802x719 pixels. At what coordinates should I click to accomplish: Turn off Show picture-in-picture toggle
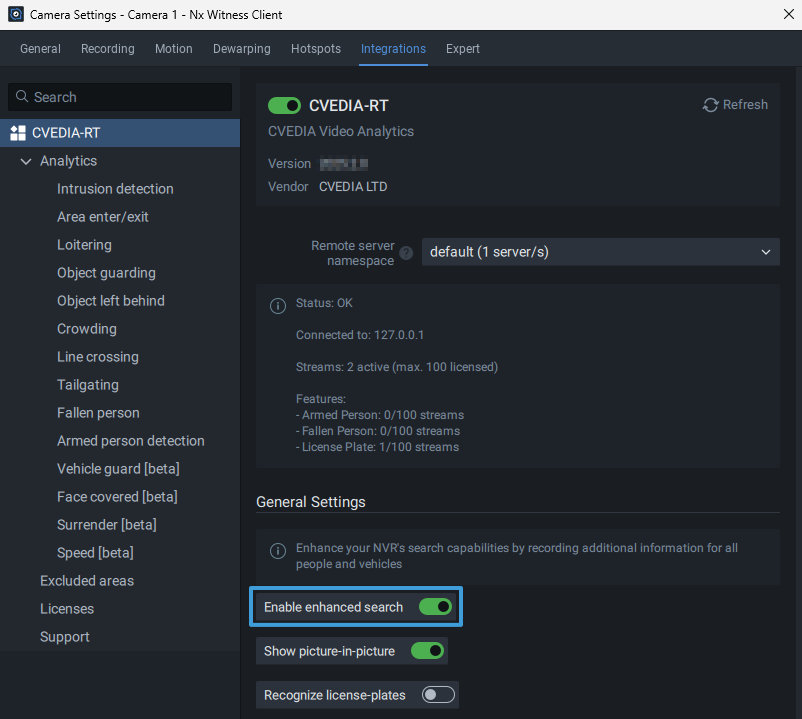(427, 651)
